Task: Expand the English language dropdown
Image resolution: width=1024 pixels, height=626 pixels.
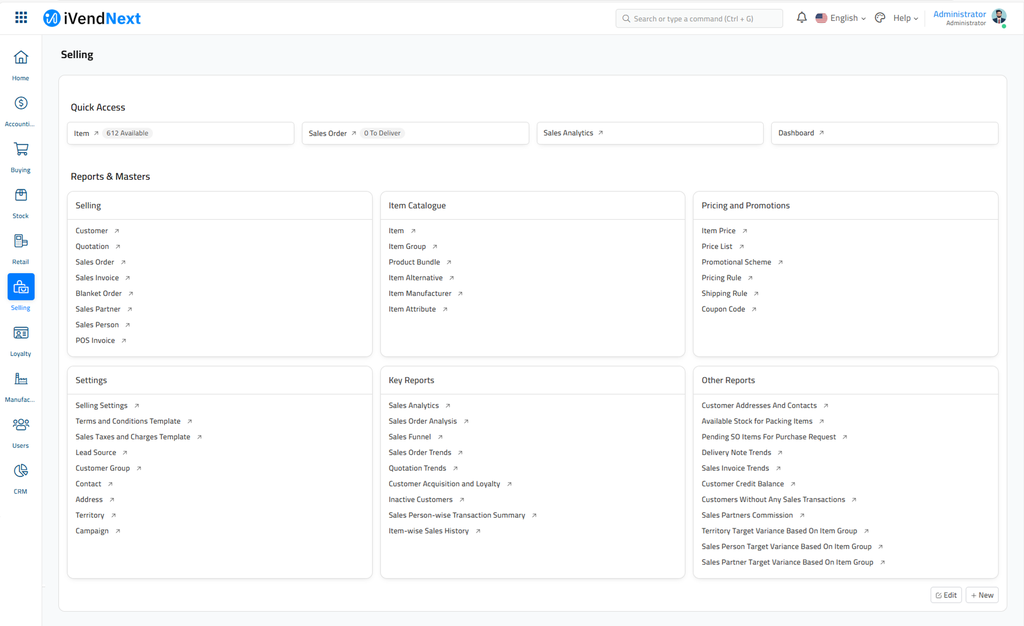Action: (841, 18)
